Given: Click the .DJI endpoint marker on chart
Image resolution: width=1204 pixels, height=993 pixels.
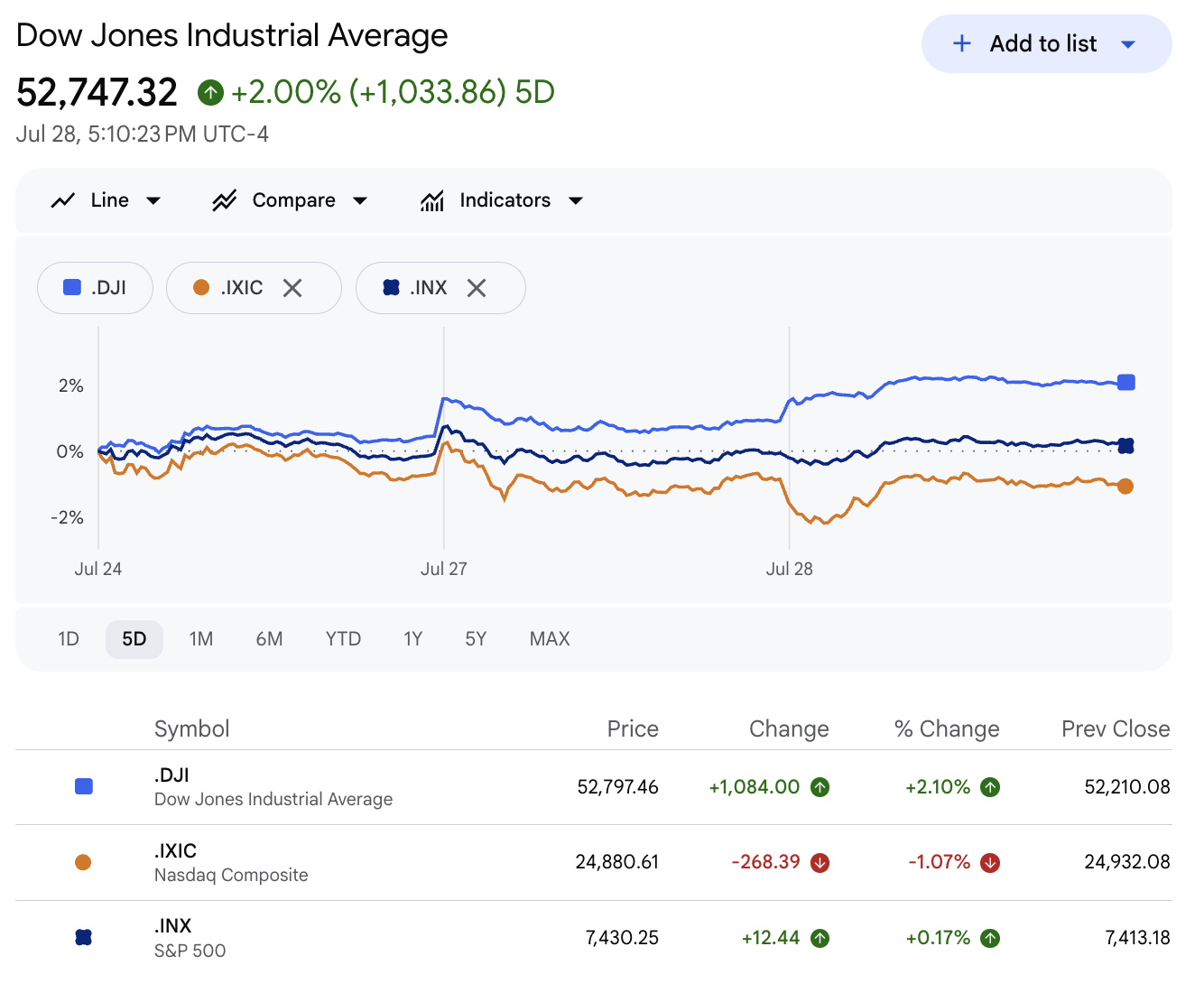Looking at the screenshot, I should [1126, 383].
